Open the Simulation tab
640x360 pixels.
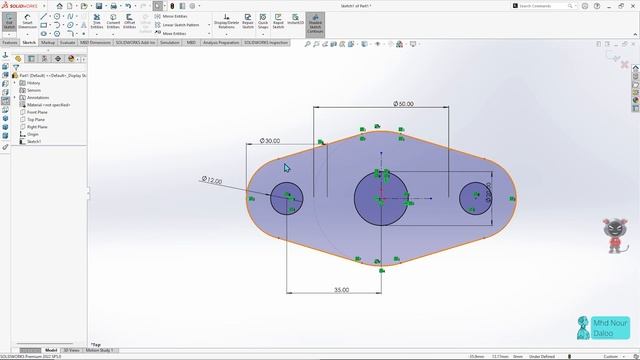tap(170, 42)
